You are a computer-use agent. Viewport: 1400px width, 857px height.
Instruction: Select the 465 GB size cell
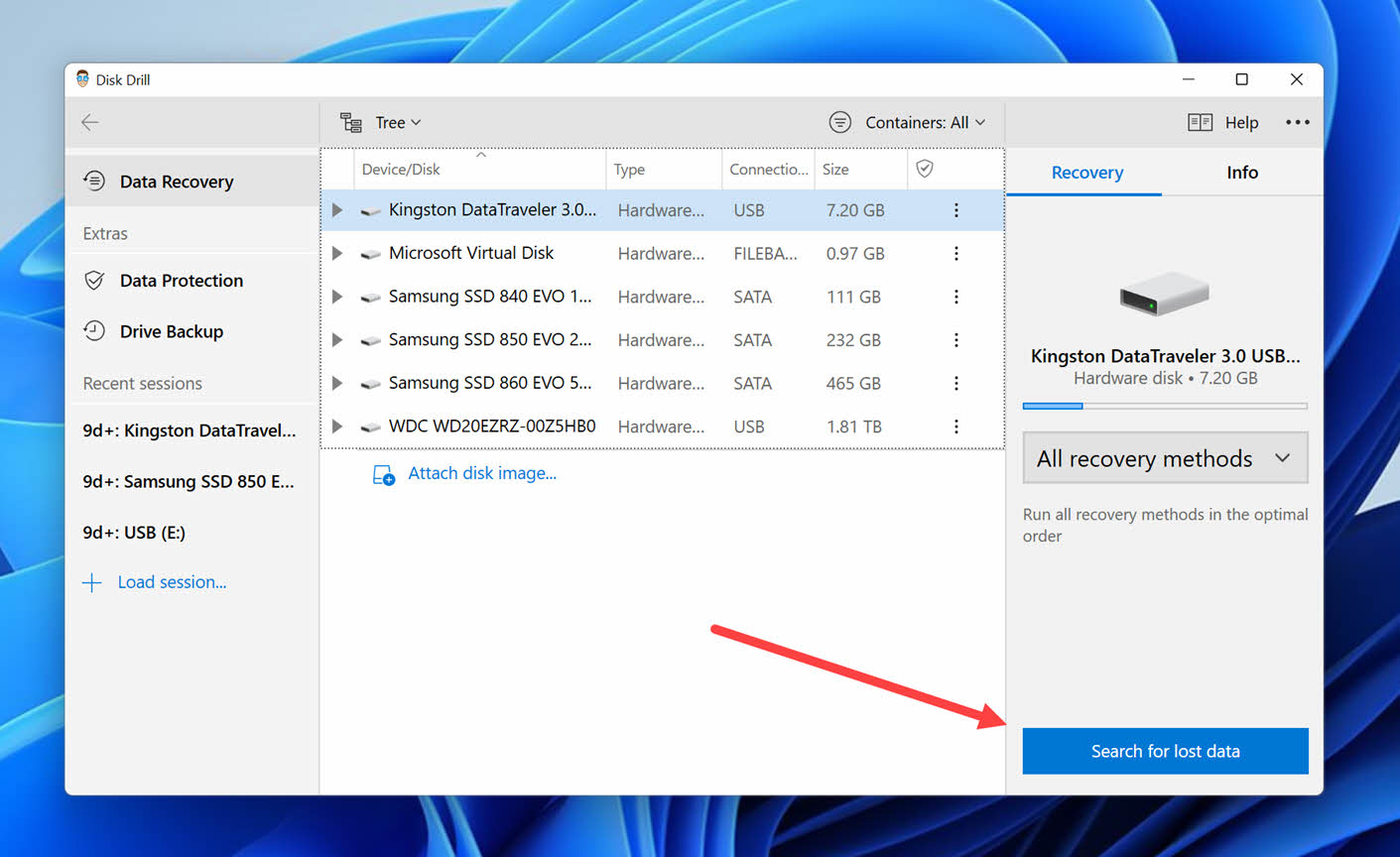pos(852,383)
